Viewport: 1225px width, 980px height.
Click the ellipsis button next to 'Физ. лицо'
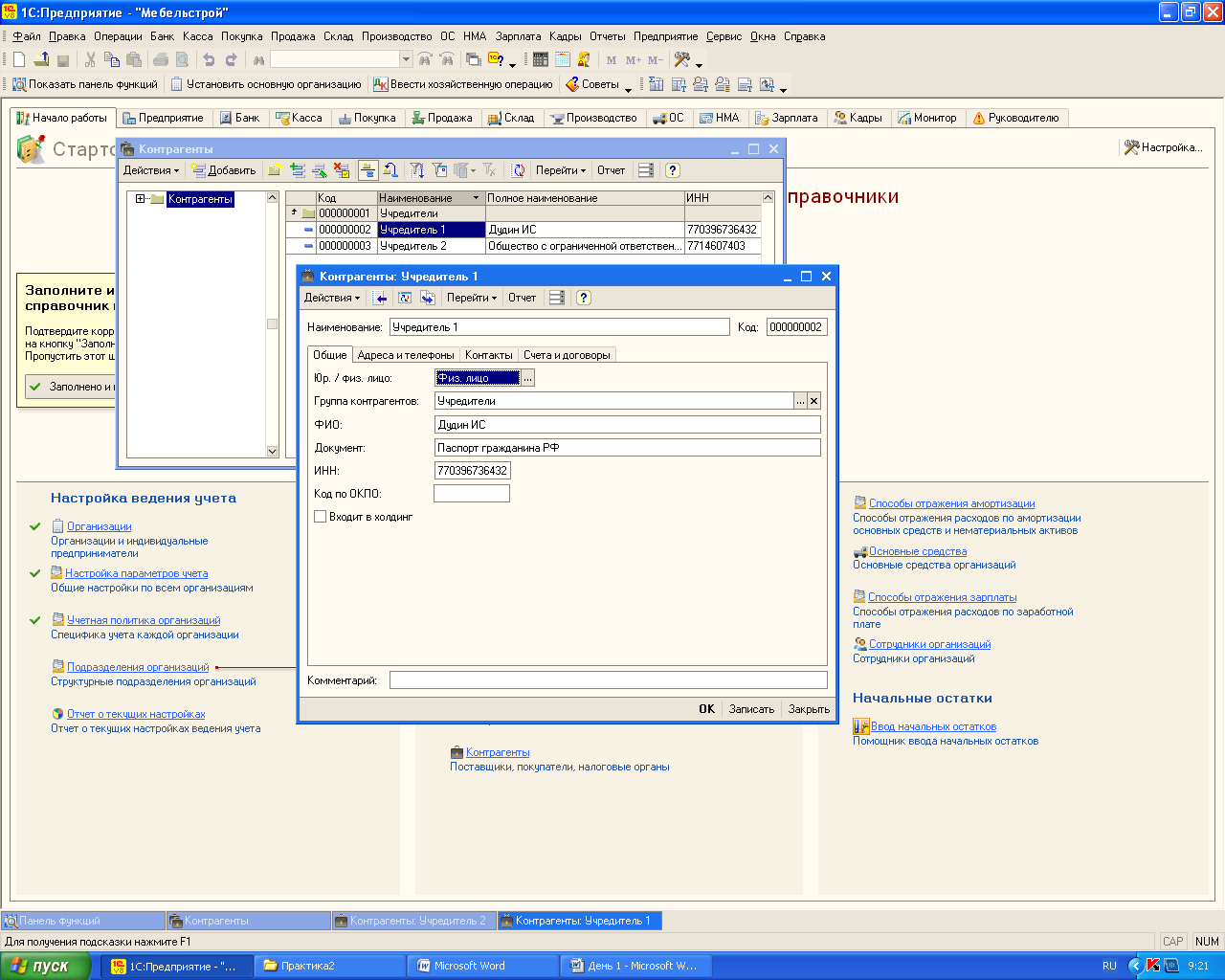point(527,378)
